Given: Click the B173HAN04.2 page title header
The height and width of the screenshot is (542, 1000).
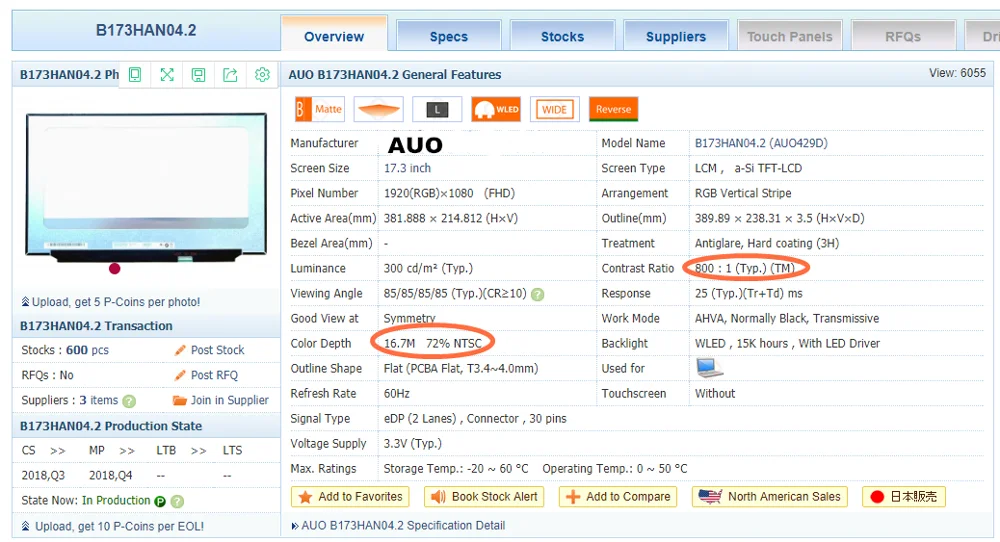Looking at the screenshot, I should (x=146, y=30).
